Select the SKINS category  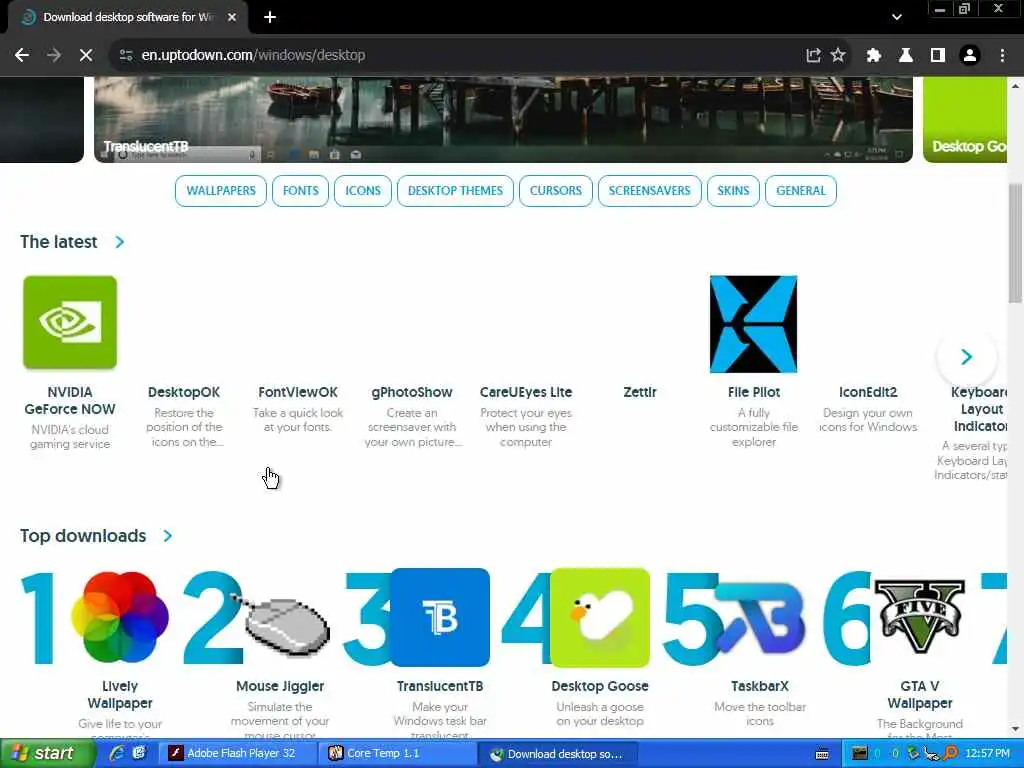[x=733, y=191]
